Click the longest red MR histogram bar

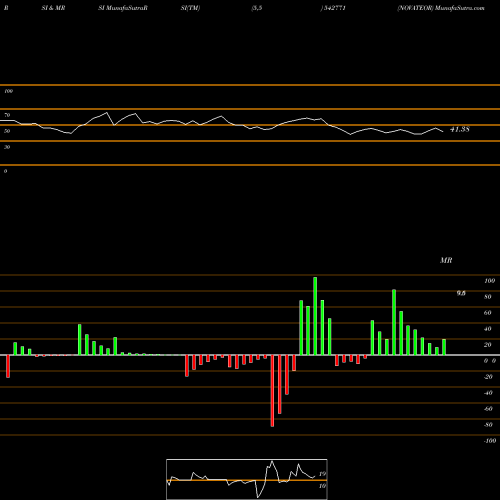pos(272,391)
